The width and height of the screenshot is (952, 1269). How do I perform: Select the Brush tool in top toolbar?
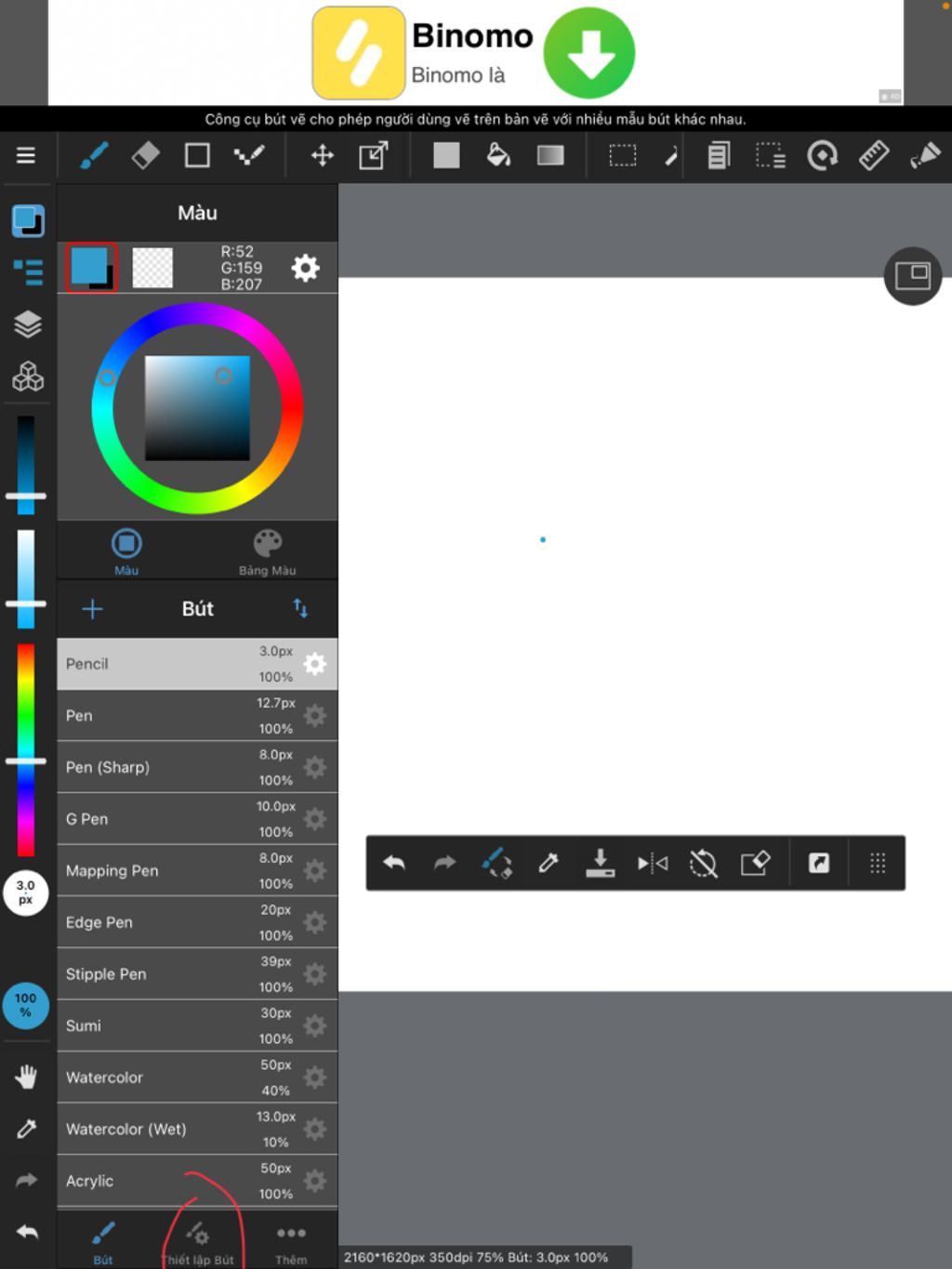tap(94, 155)
